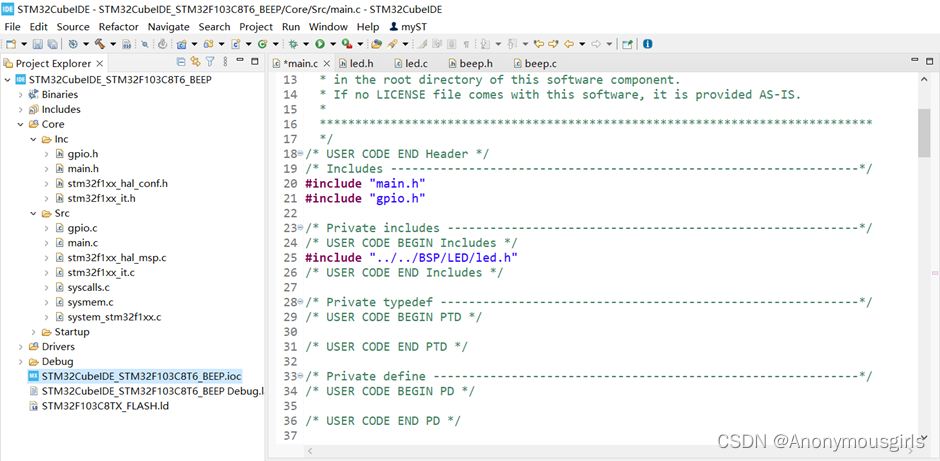Click the Open Element folder icon

(x=376, y=44)
